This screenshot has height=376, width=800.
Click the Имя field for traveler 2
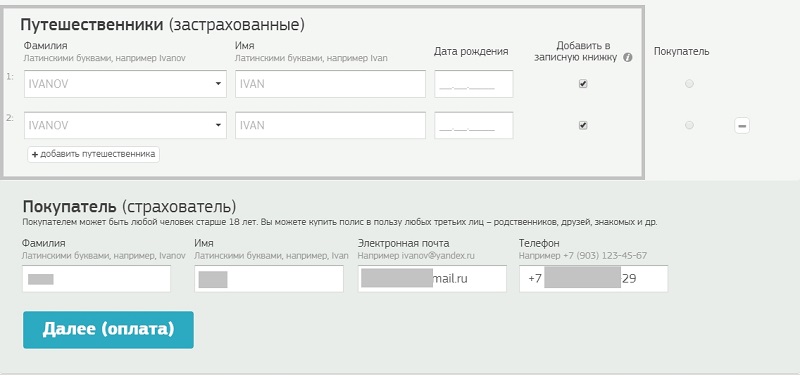[x=330, y=126]
